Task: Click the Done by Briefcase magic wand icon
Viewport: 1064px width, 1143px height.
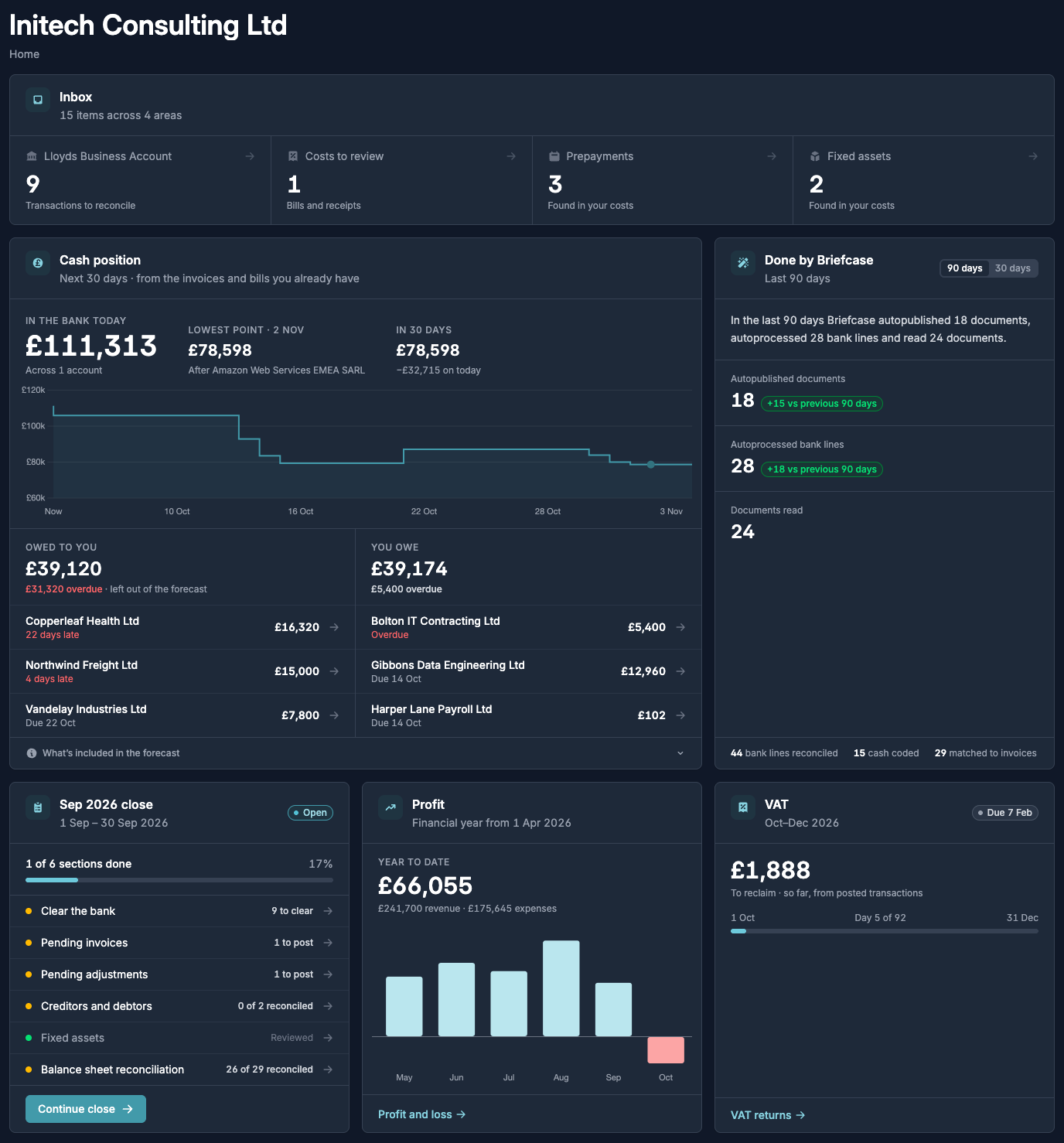Action: click(743, 263)
